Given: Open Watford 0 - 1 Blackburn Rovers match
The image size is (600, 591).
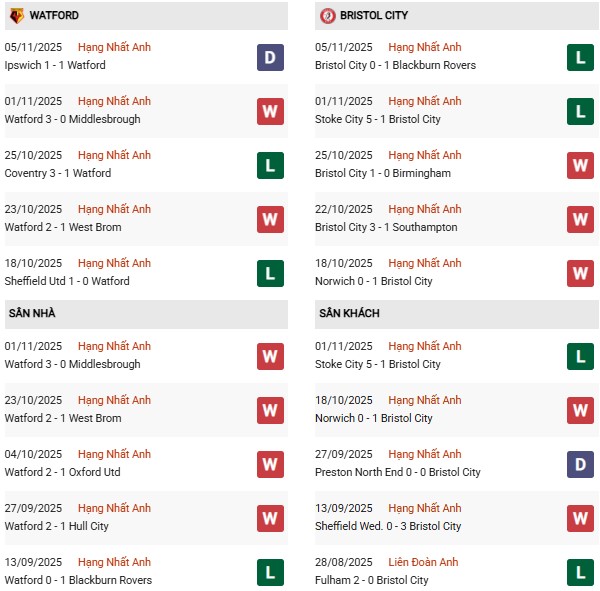Looking at the screenshot, I should pyautogui.click(x=78, y=580).
